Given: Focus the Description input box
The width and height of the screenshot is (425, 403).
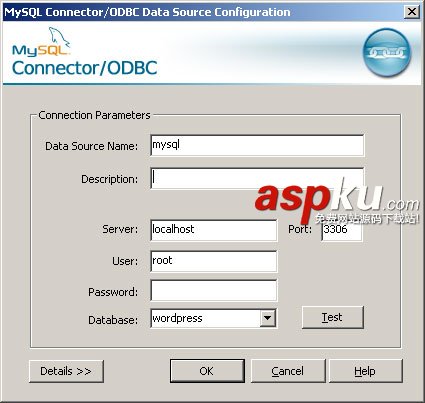Looking at the screenshot, I should click(x=257, y=178).
